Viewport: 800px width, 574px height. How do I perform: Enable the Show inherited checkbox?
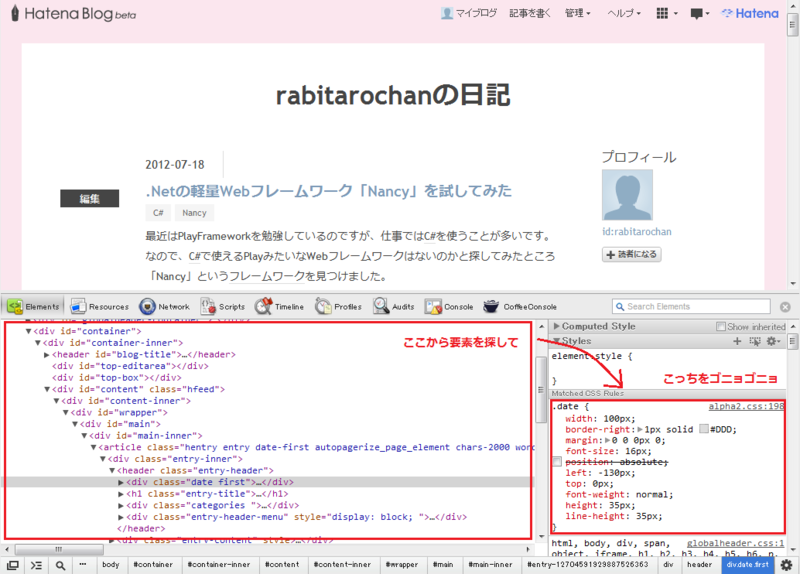tap(720, 327)
